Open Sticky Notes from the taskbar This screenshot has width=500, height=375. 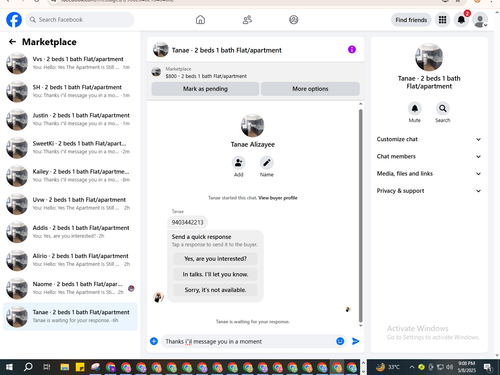click(80, 367)
